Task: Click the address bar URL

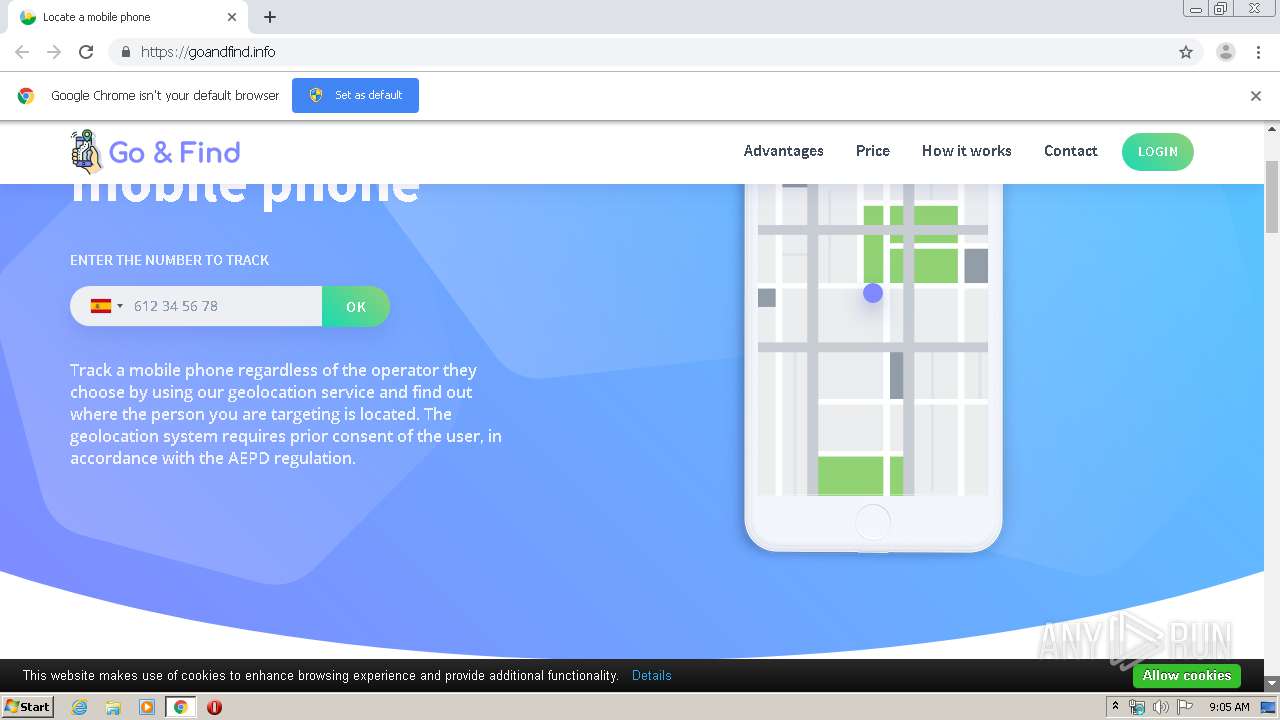Action: click(x=208, y=52)
